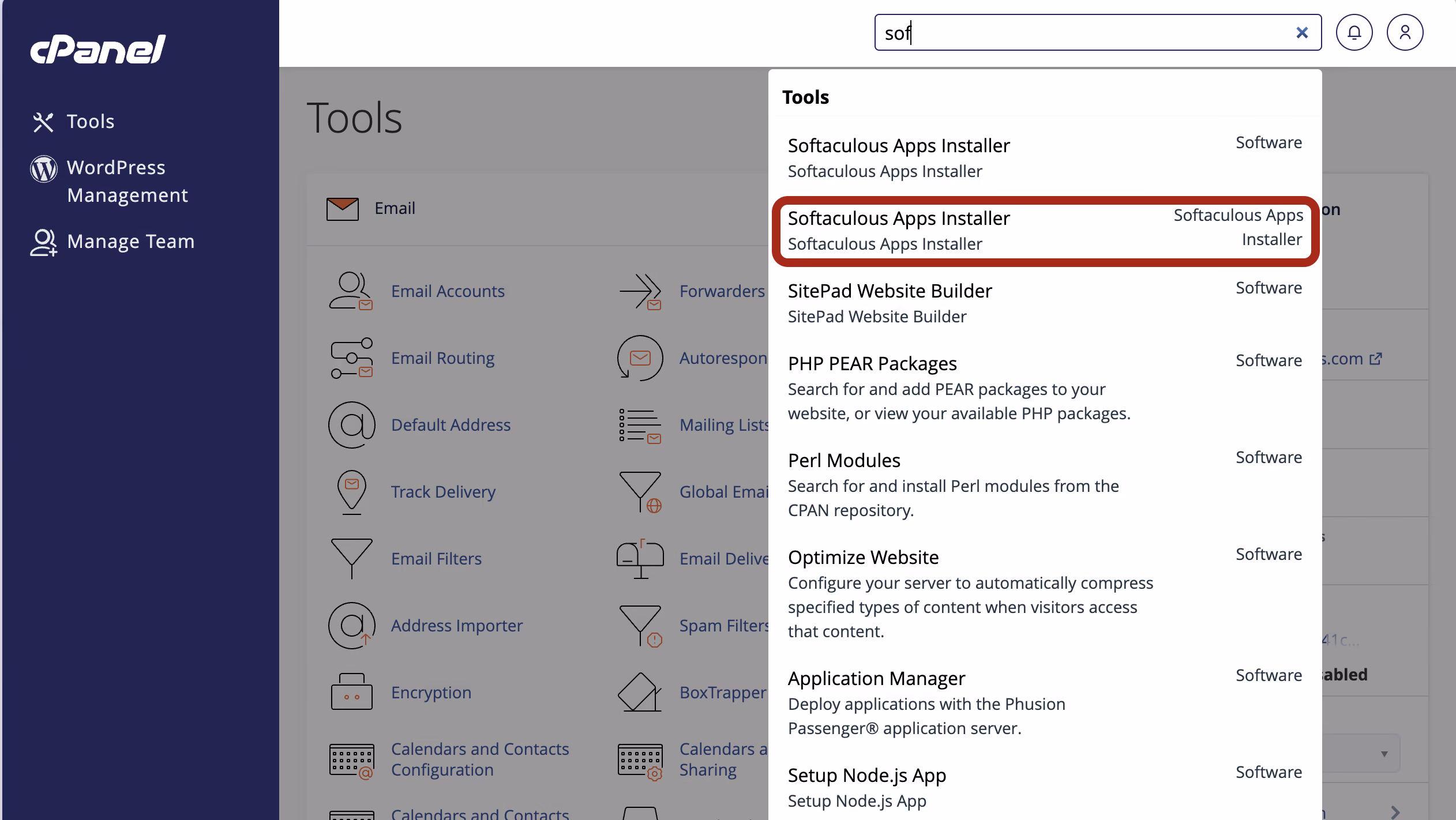Click Calendars and Contacts Sharing icon
The height and width of the screenshot is (820, 1456).
click(x=640, y=761)
